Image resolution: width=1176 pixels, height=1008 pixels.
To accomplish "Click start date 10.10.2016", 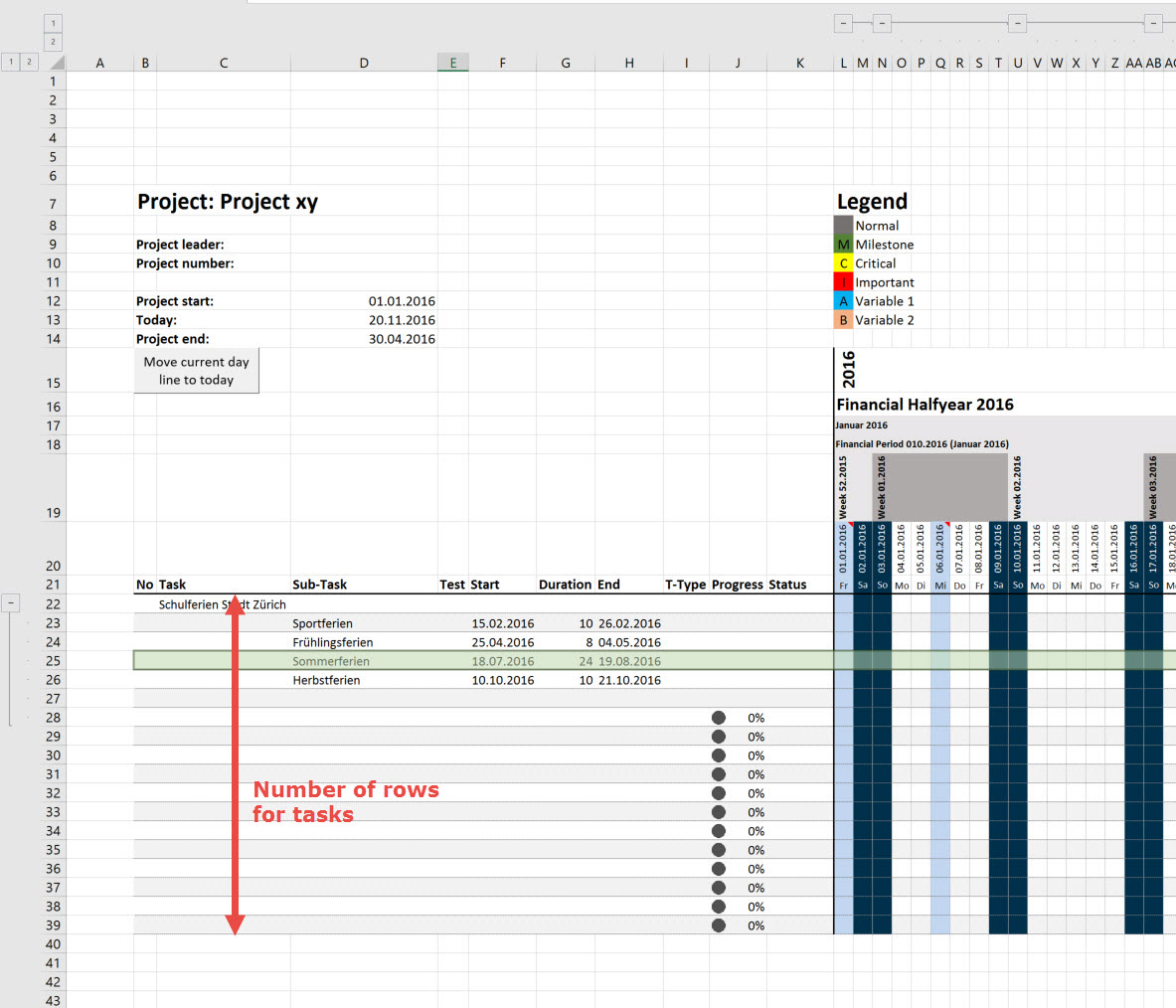I will pyautogui.click(x=502, y=680).
